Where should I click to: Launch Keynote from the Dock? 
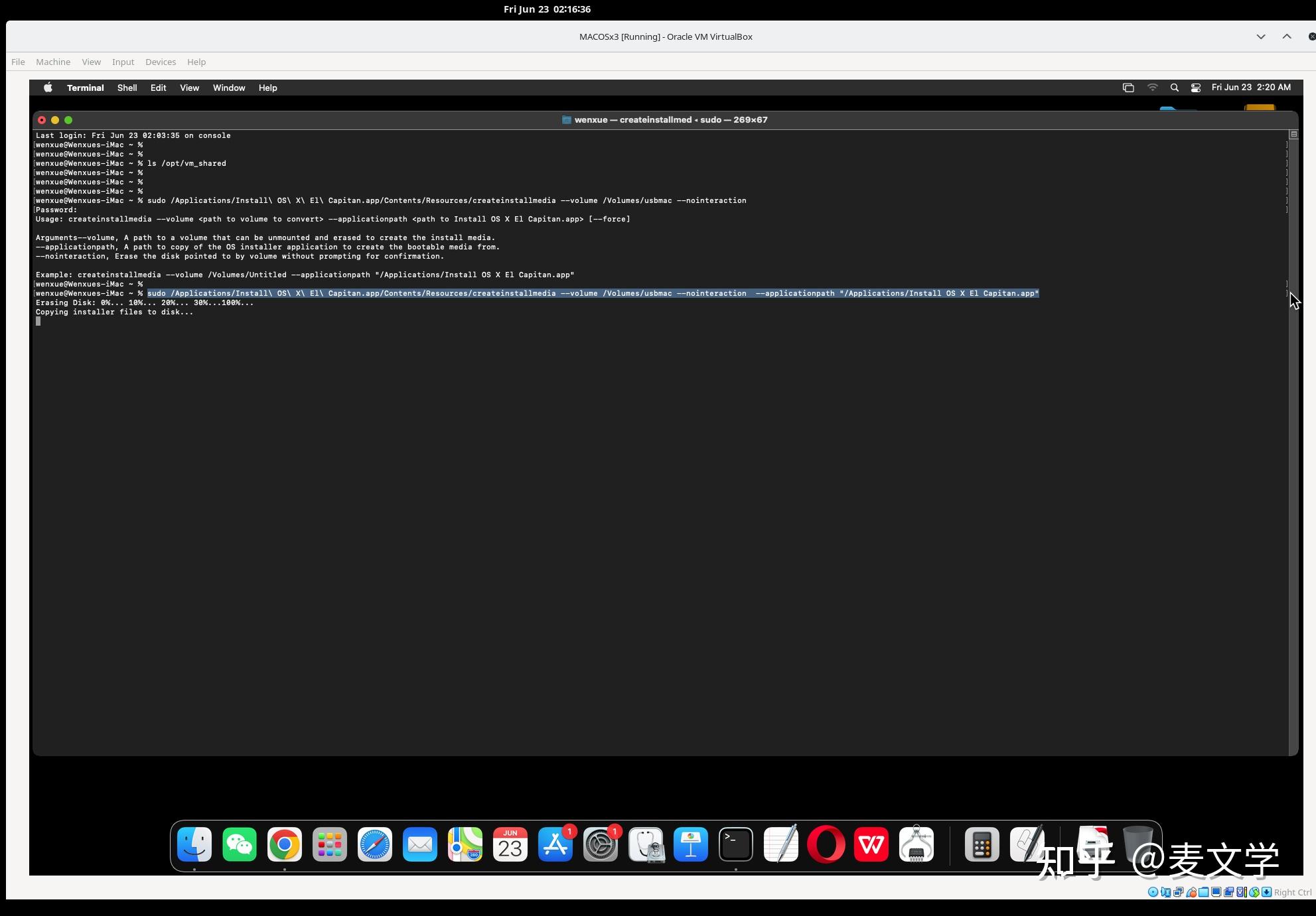click(x=690, y=844)
